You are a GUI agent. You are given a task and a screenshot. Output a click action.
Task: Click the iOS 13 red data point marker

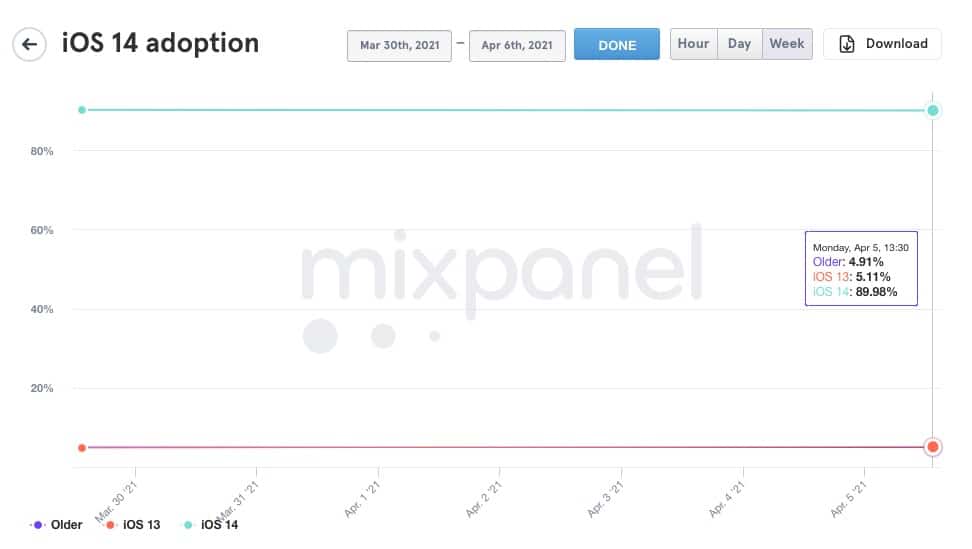(x=932, y=447)
